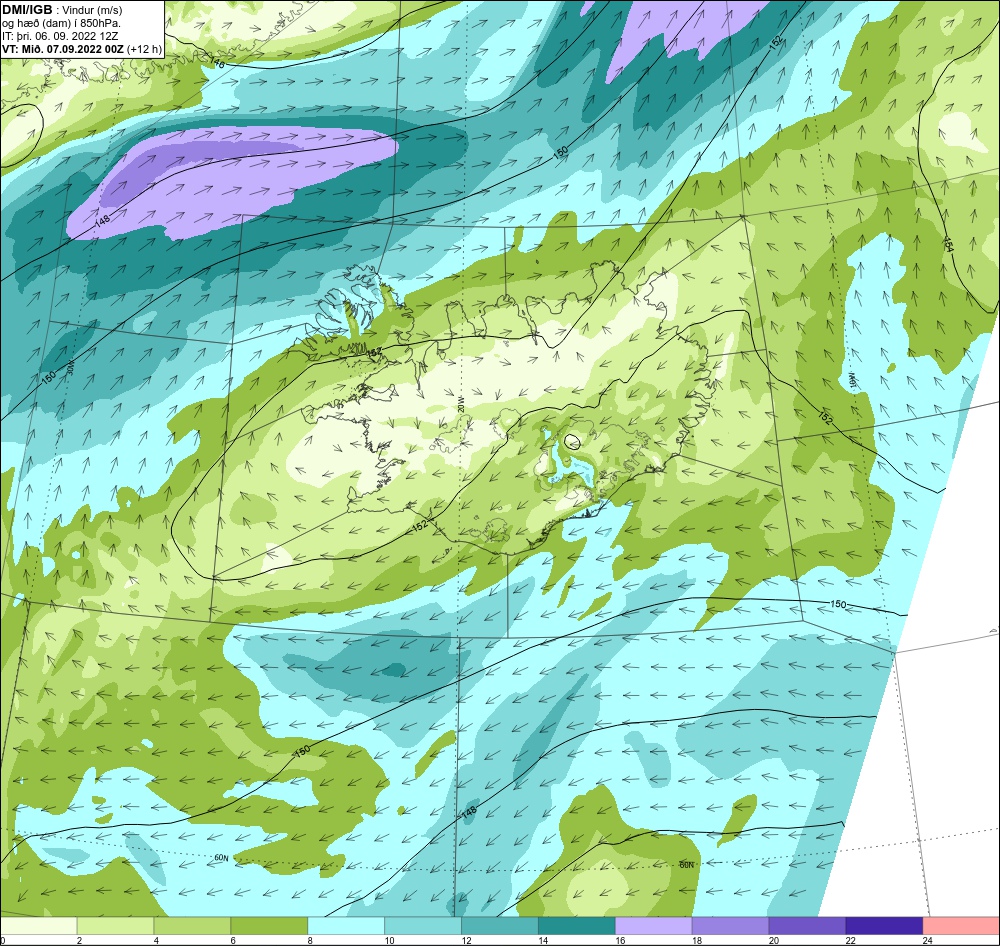
Task: Click the 16–18 m/s lavender legend swatch
Action: pyautogui.click(x=654, y=926)
